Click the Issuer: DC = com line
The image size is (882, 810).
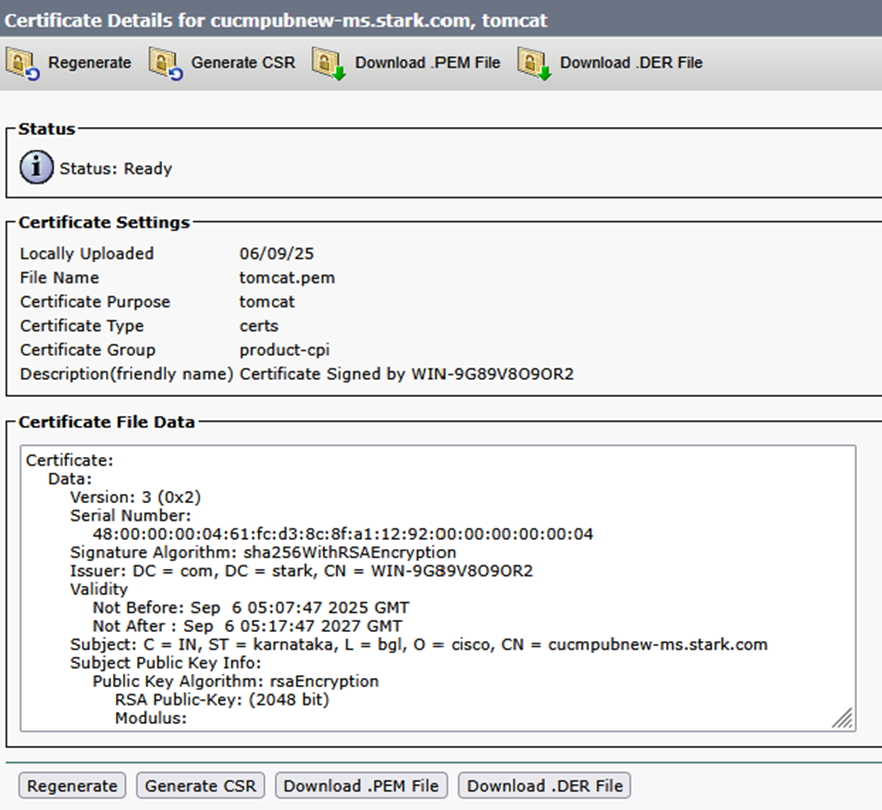click(302, 571)
